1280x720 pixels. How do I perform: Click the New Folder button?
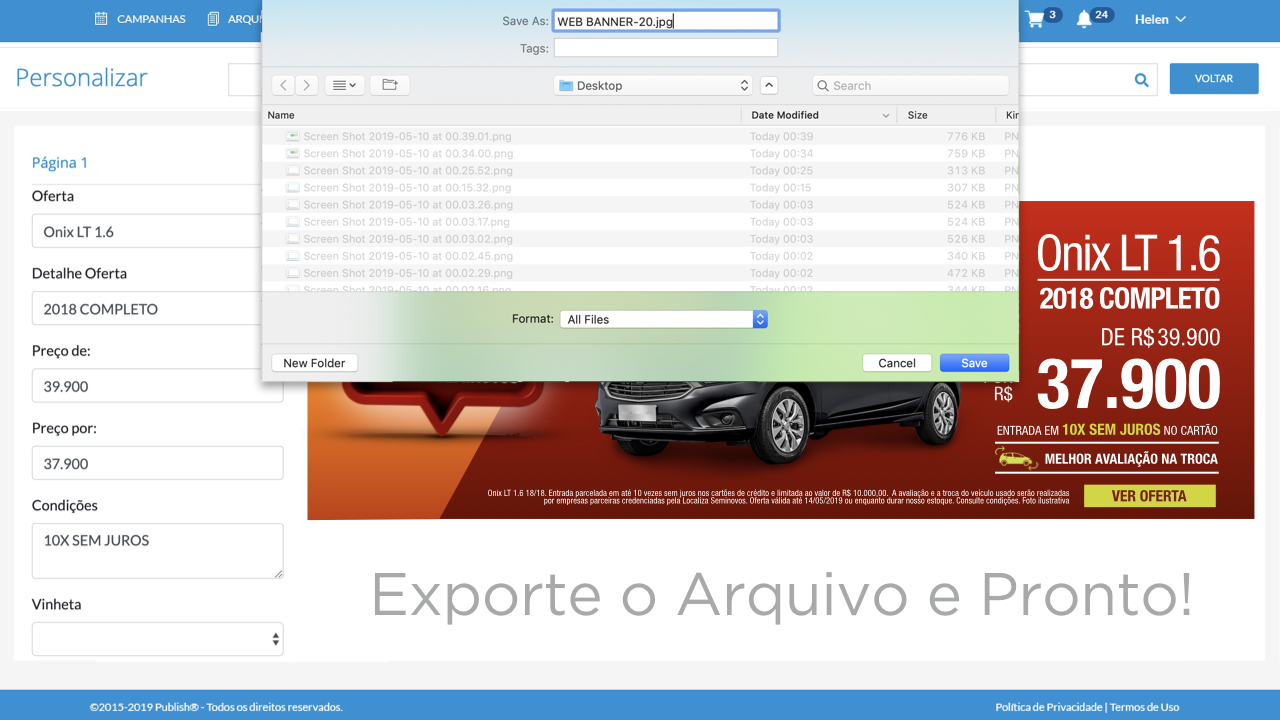pos(314,363)
